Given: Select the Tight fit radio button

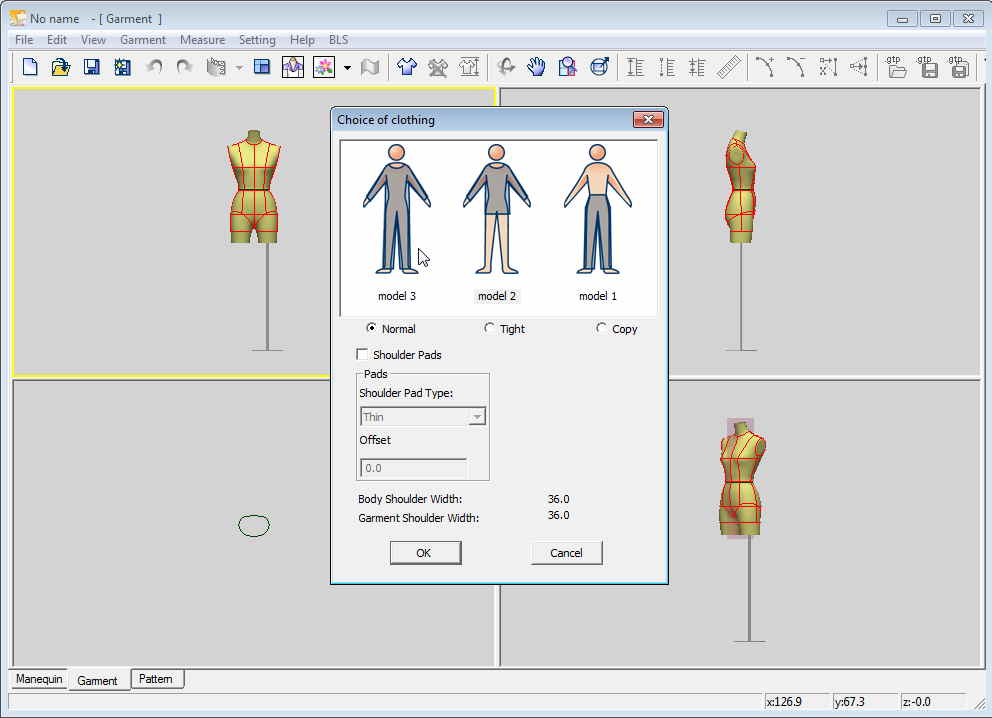Looking at the screenshot, I should [x=489, y=328].
